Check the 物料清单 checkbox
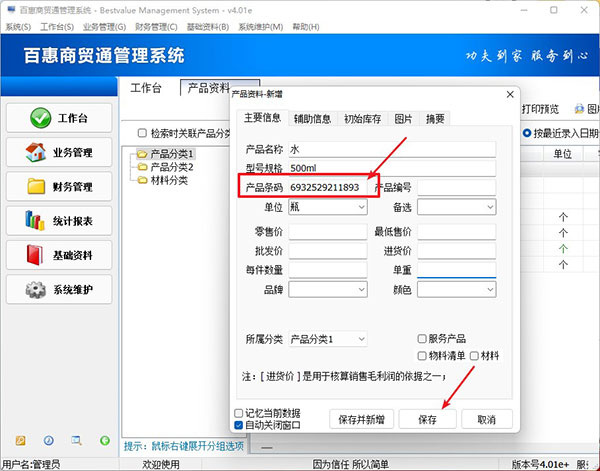Screen dimensions: 600x471 coord(422,356)
